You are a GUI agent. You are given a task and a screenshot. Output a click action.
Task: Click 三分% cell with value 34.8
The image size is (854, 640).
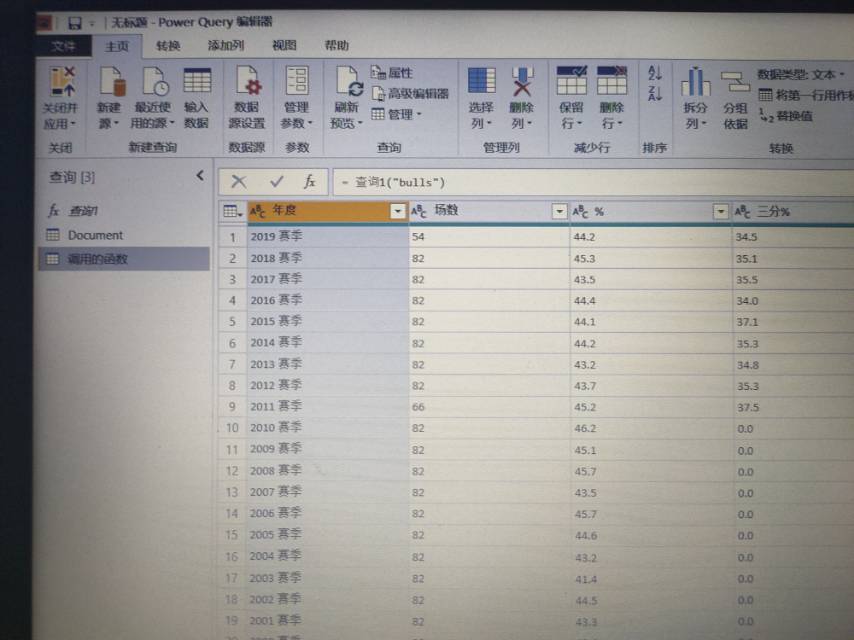click(793, 365)
